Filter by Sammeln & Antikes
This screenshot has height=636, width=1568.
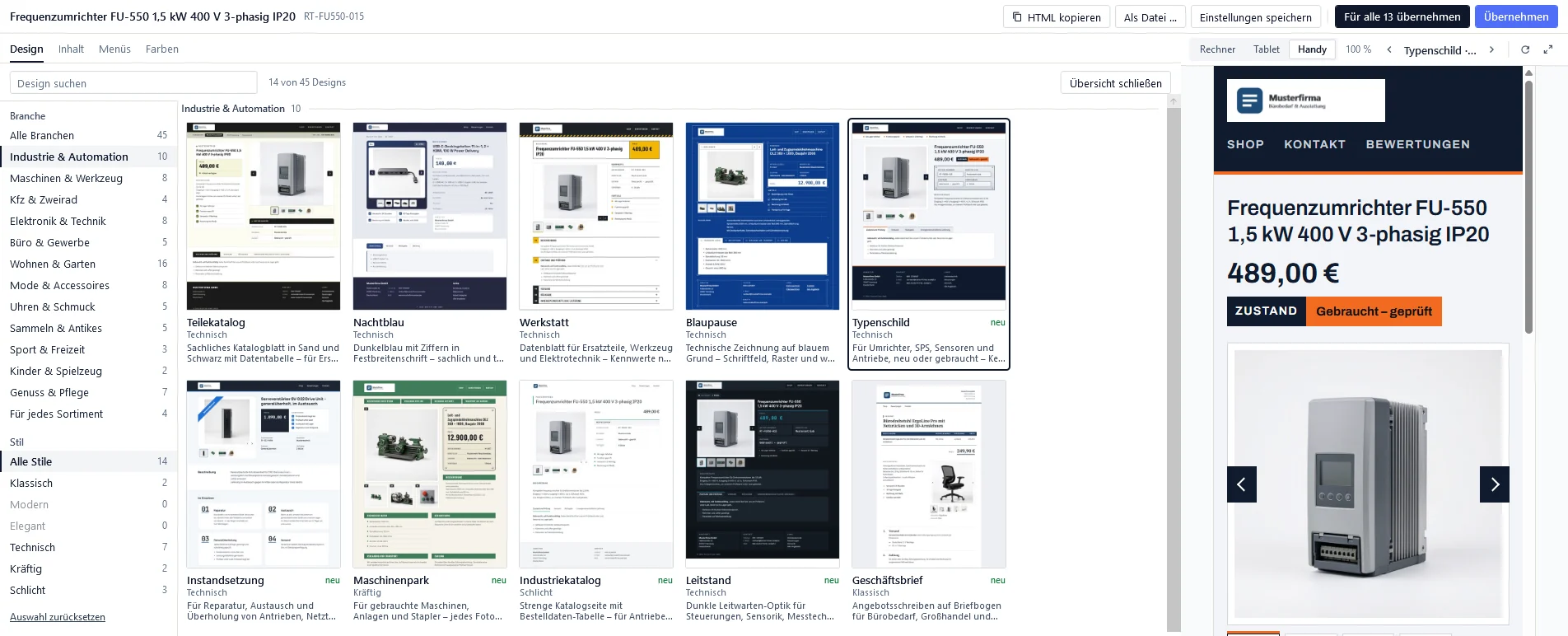[x=88, y=328]
